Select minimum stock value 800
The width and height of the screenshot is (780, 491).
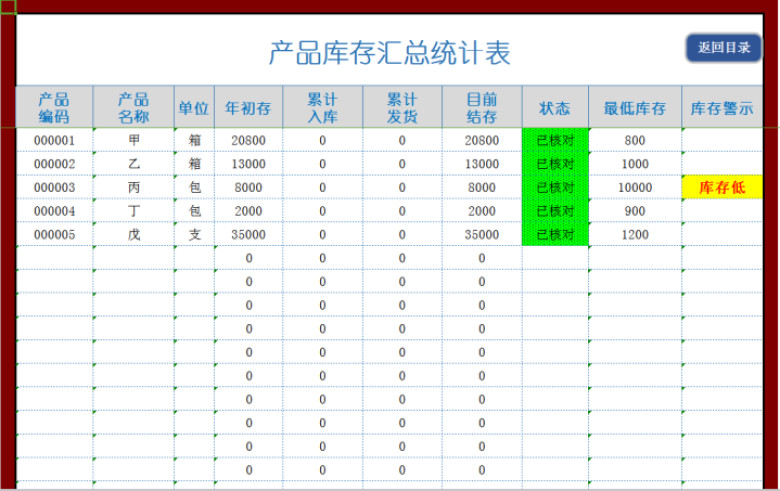[x=635, y=140]
